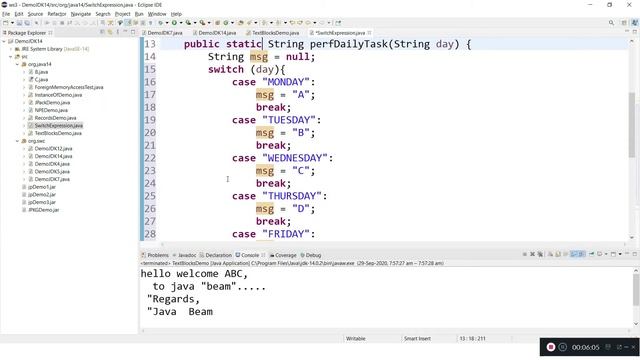Viewport: 640px width, 360px height.
Task: Save the current file with Save icon
Action: [x=19, y=23]
